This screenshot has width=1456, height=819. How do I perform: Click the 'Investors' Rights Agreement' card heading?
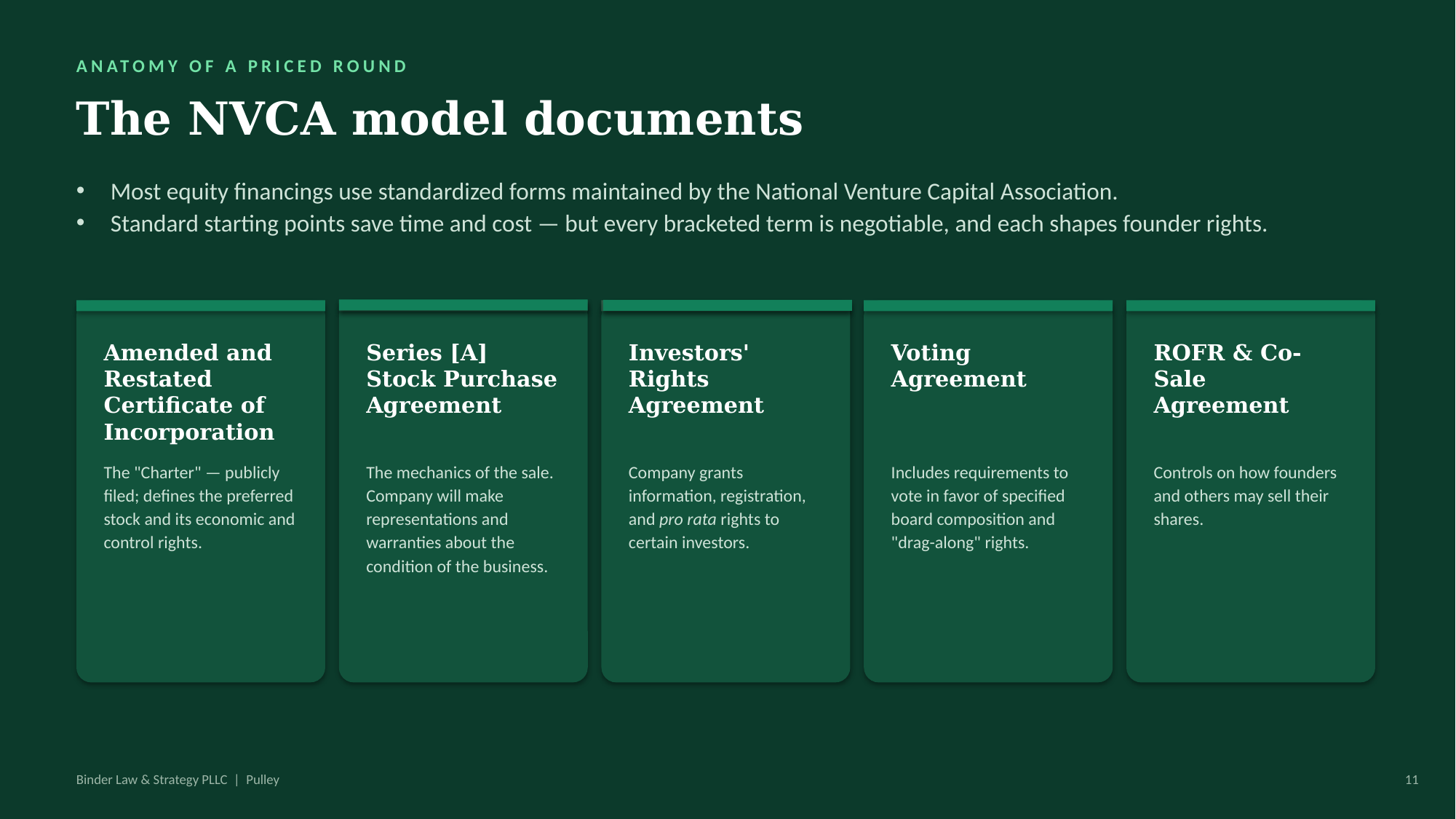696,379
